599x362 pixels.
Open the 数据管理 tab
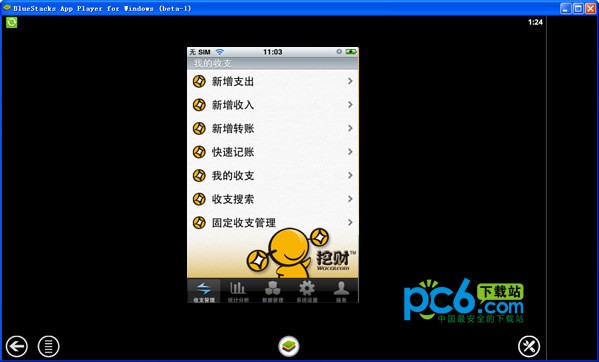273,291
